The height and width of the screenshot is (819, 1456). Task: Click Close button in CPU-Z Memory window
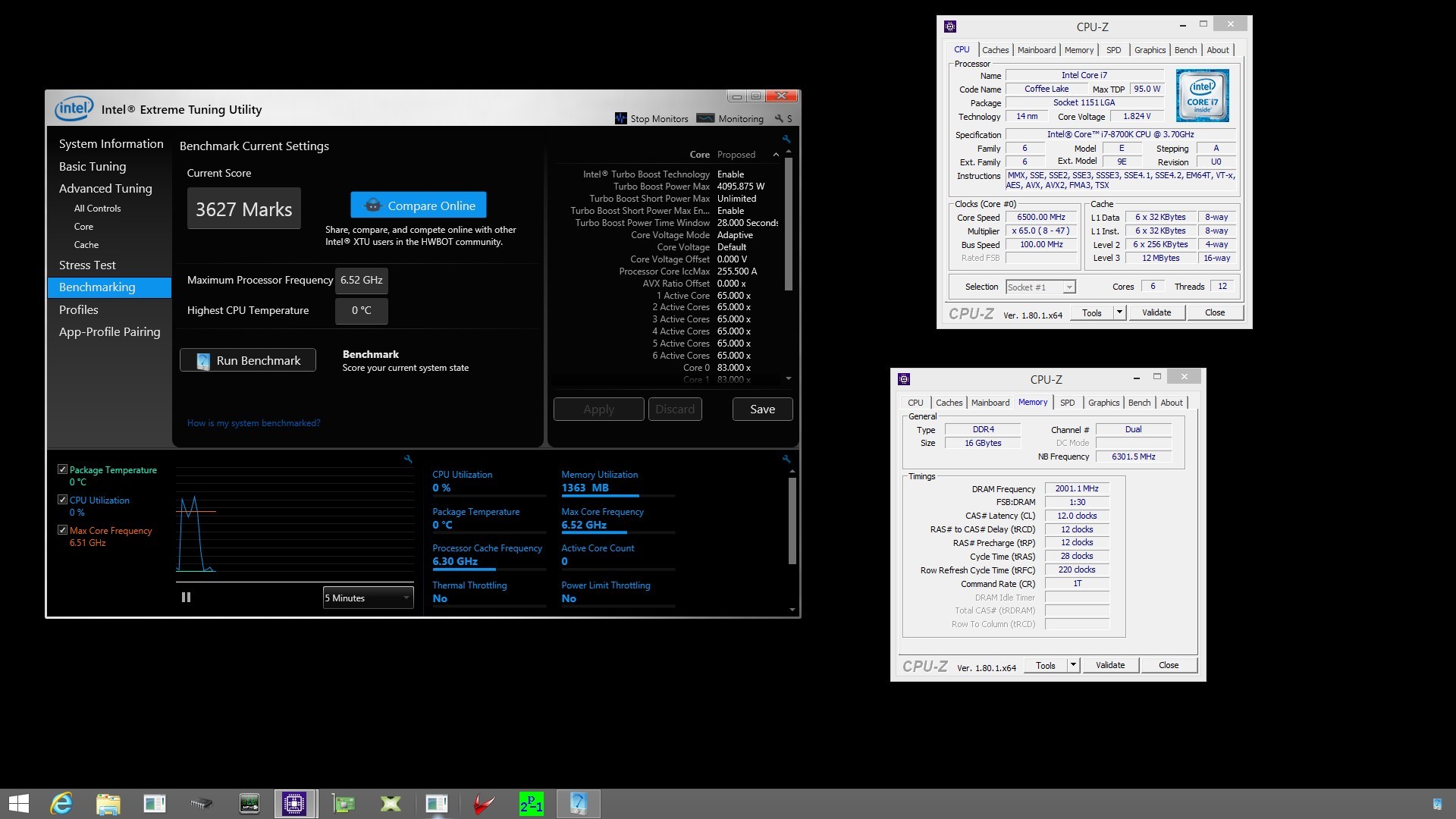click(1169, 665)
